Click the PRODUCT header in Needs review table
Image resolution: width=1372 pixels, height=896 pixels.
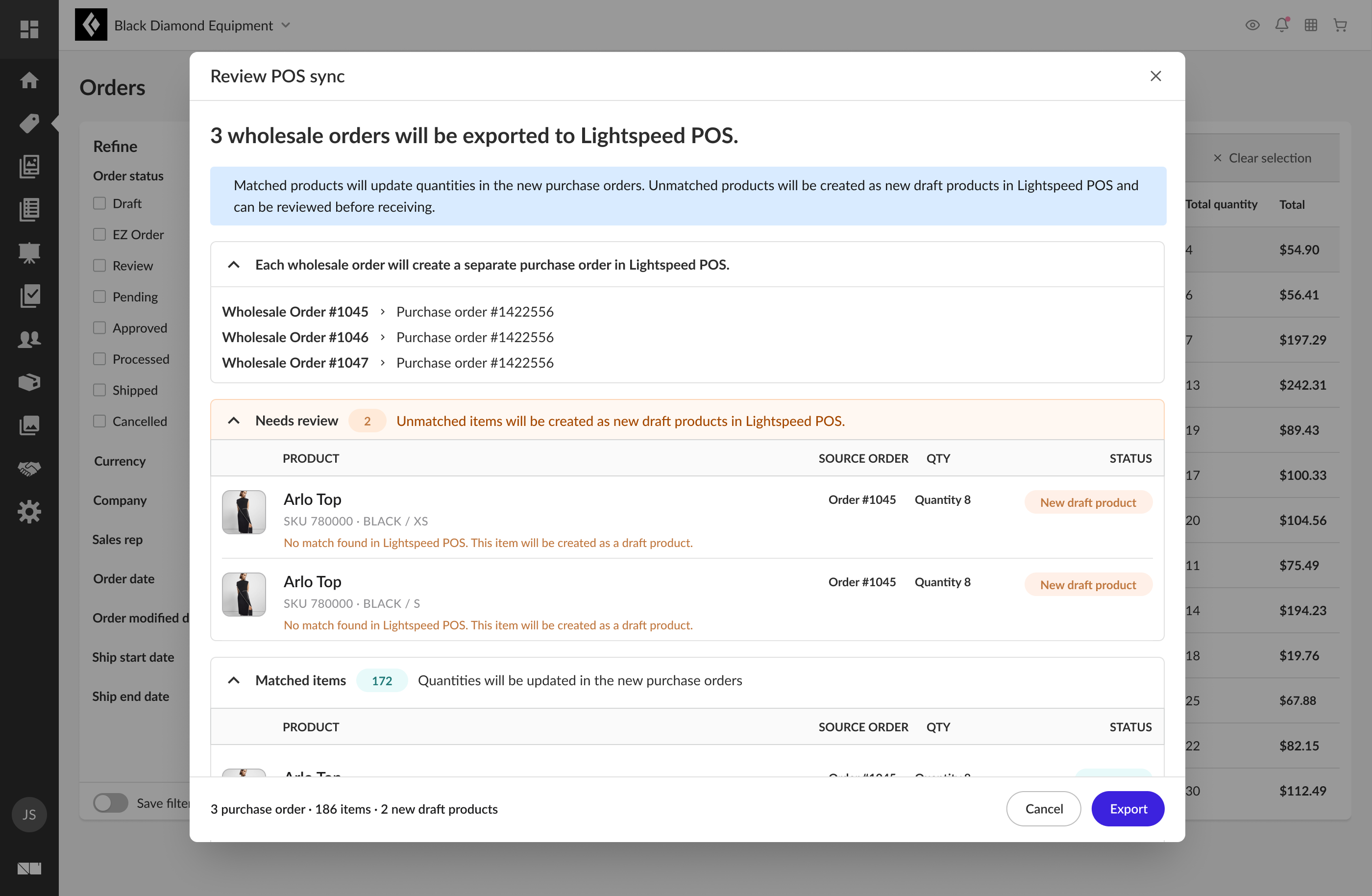coord(311,458)
